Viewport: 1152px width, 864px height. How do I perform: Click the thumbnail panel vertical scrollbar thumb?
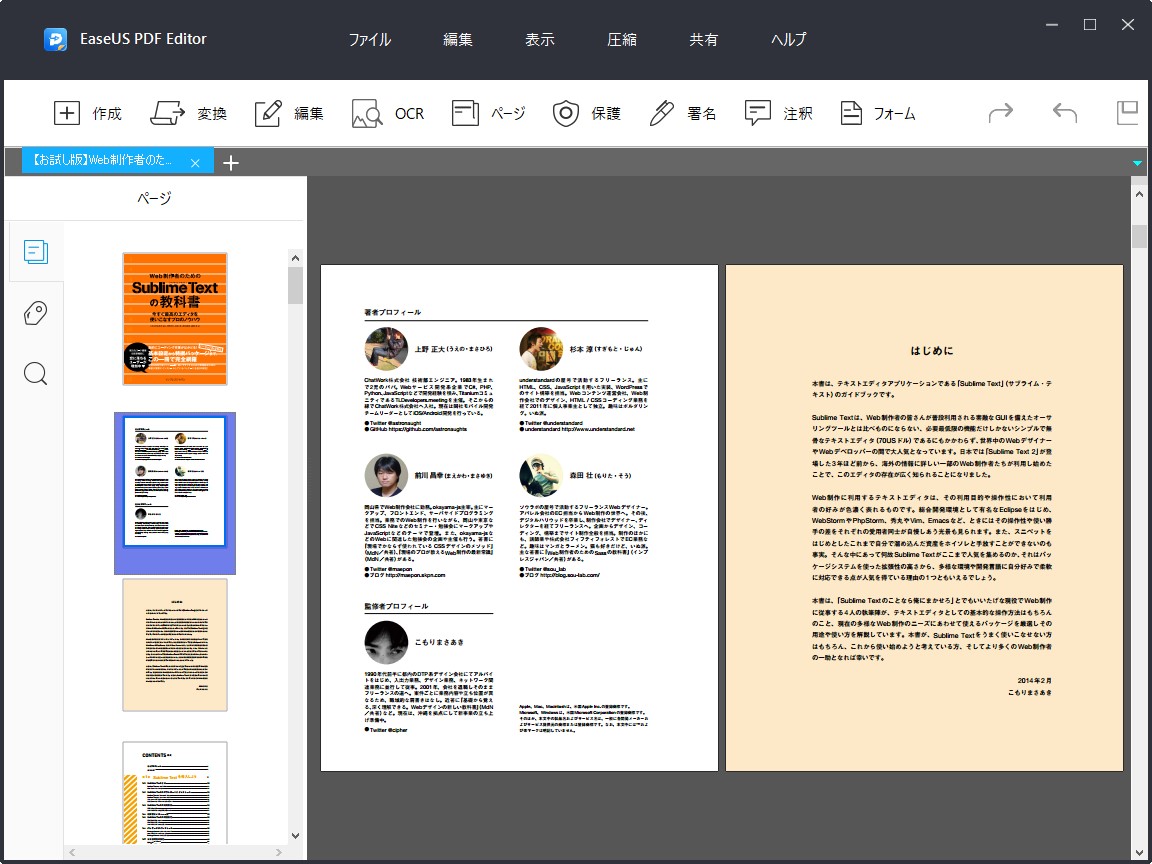point(295,286)
